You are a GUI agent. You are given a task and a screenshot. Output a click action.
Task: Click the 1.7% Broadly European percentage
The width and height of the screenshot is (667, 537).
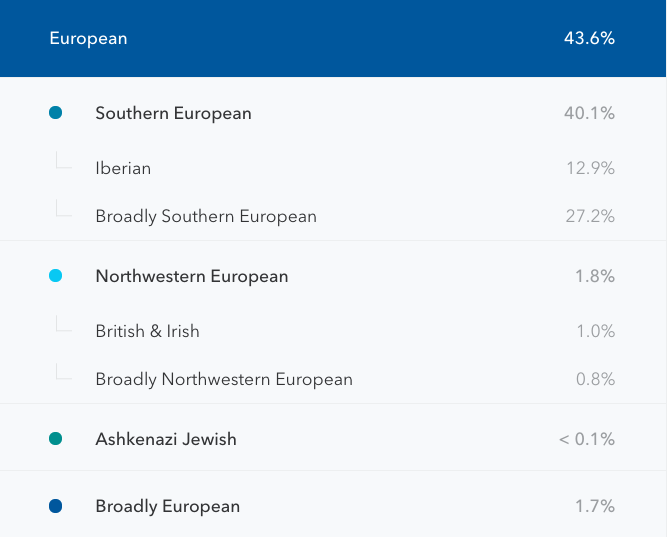pos(595,506)
